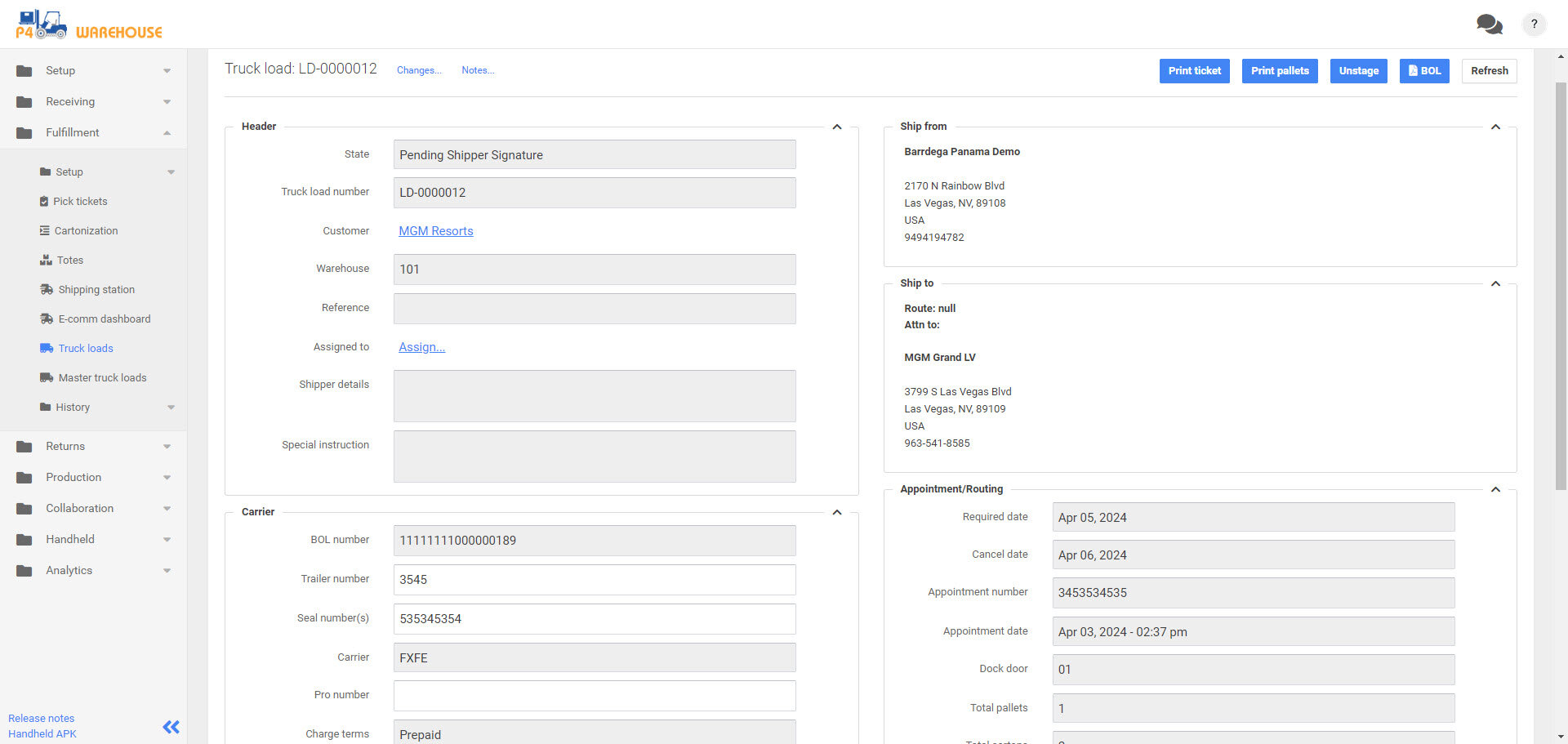
Task: Click the Unstage button
Action: pos(1358,71)
